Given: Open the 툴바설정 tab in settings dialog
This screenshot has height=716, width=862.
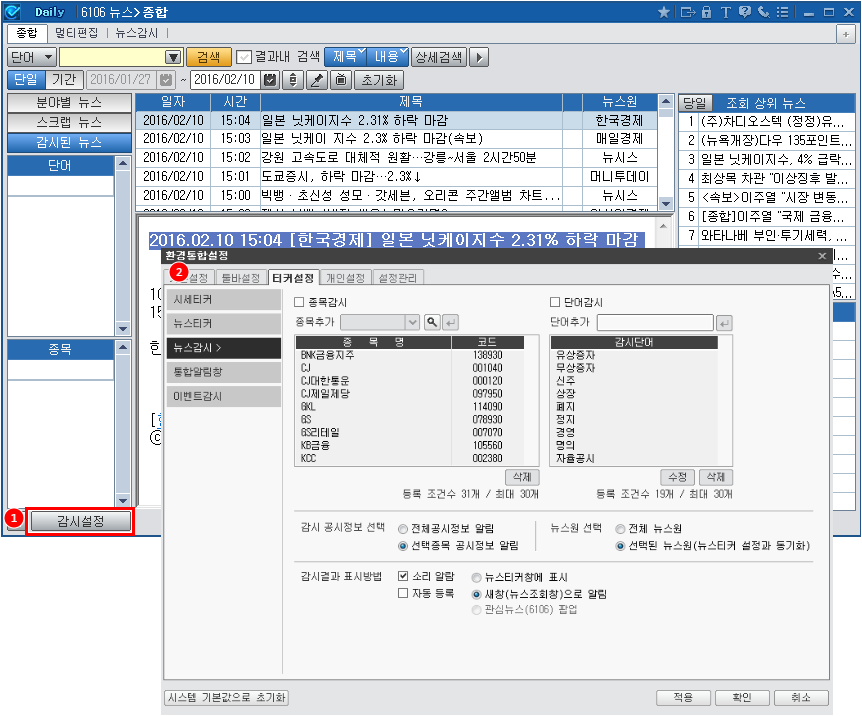Looking at the screenshot, I should click(240, 278).
